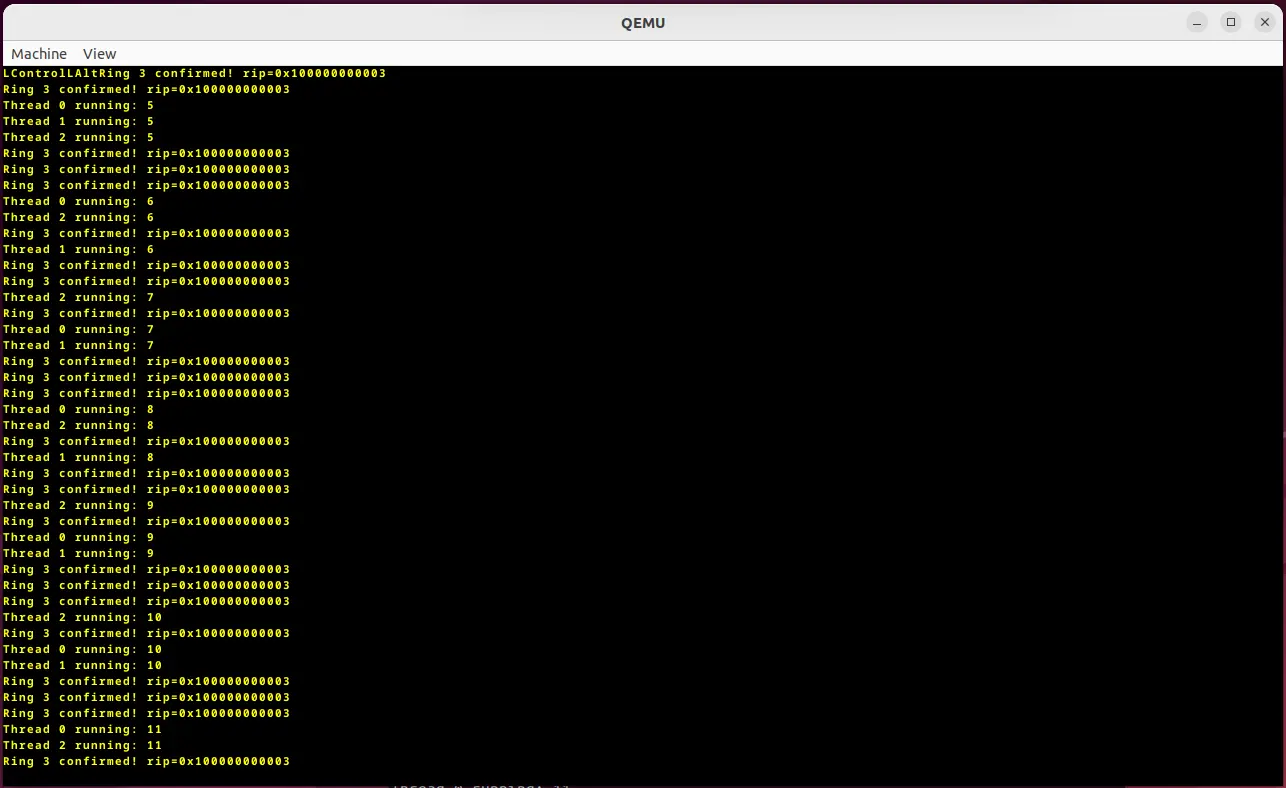This screenshot has width=1286, height=788.
Task: Click the 'Thread 0 running: 5' line
Action: click(78, 106)
